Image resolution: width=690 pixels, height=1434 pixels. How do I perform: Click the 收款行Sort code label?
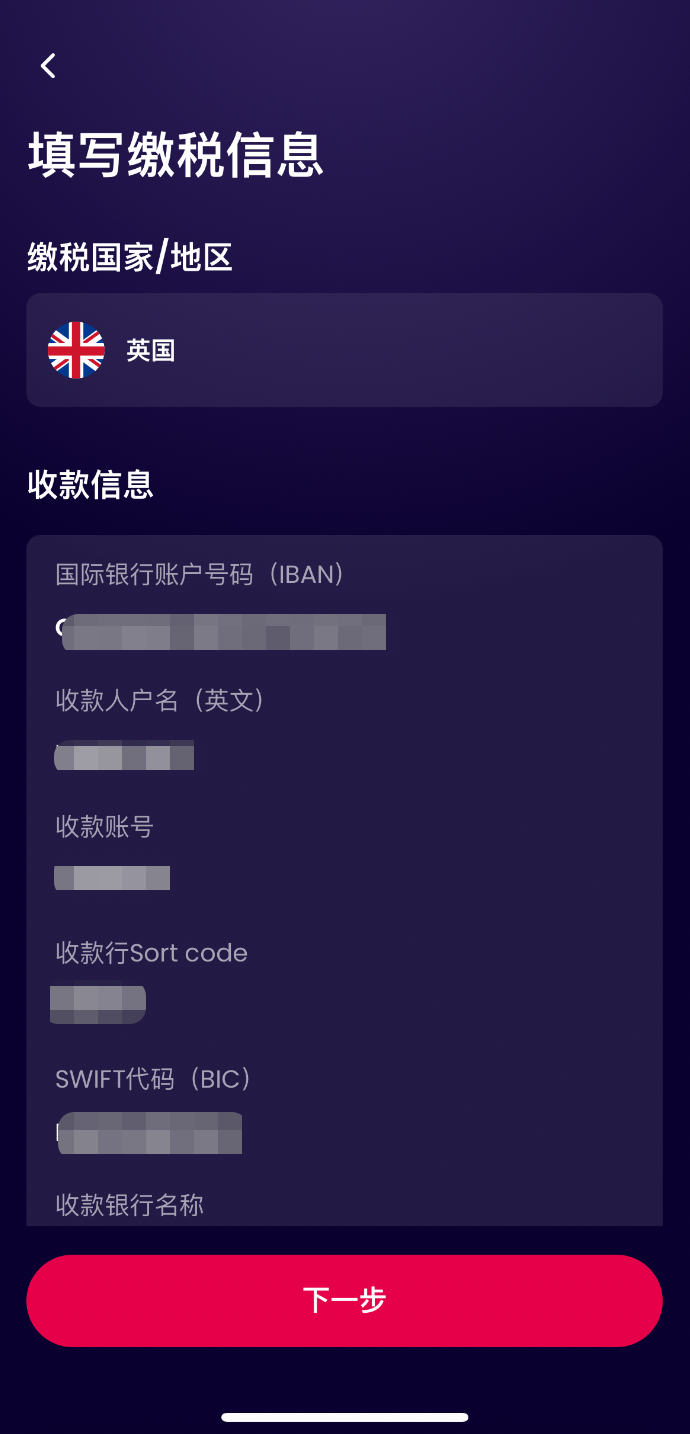tap(151, 953)
